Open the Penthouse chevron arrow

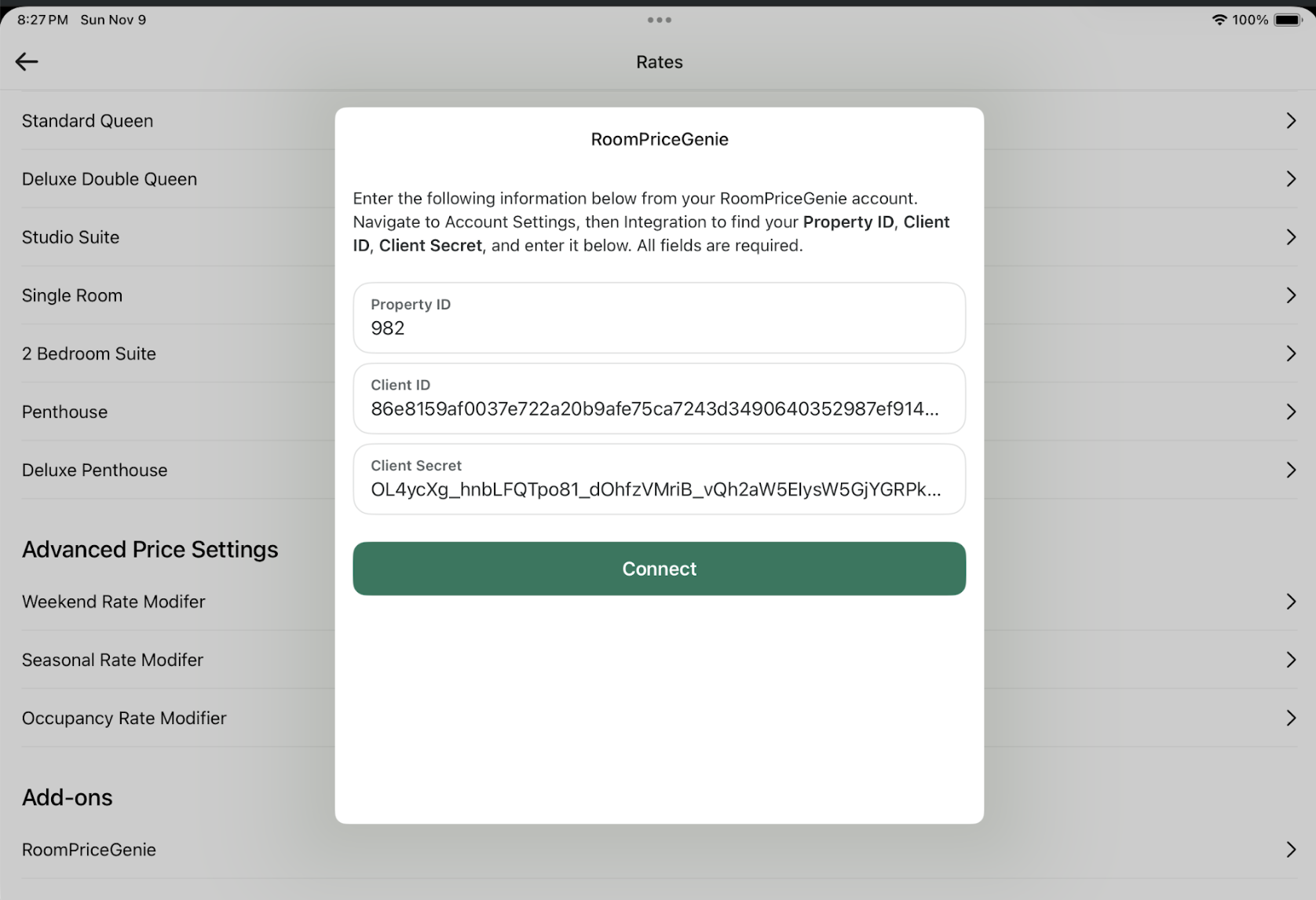[x=1290, y=412]
